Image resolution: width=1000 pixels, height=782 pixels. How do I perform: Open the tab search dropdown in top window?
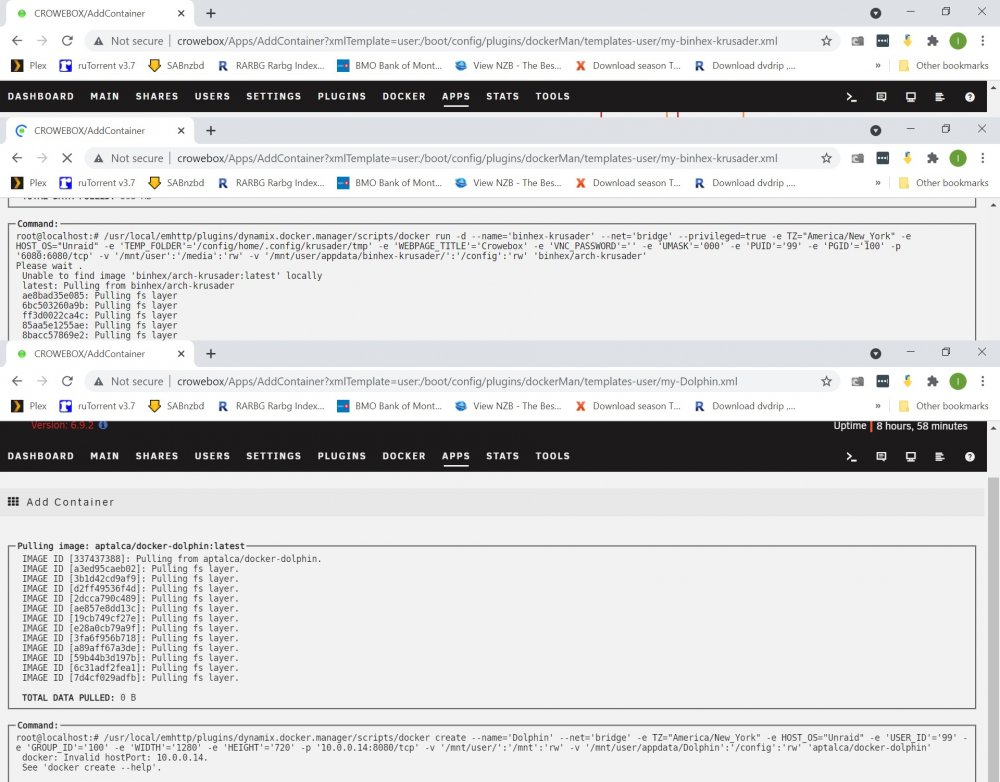[876, 13]
